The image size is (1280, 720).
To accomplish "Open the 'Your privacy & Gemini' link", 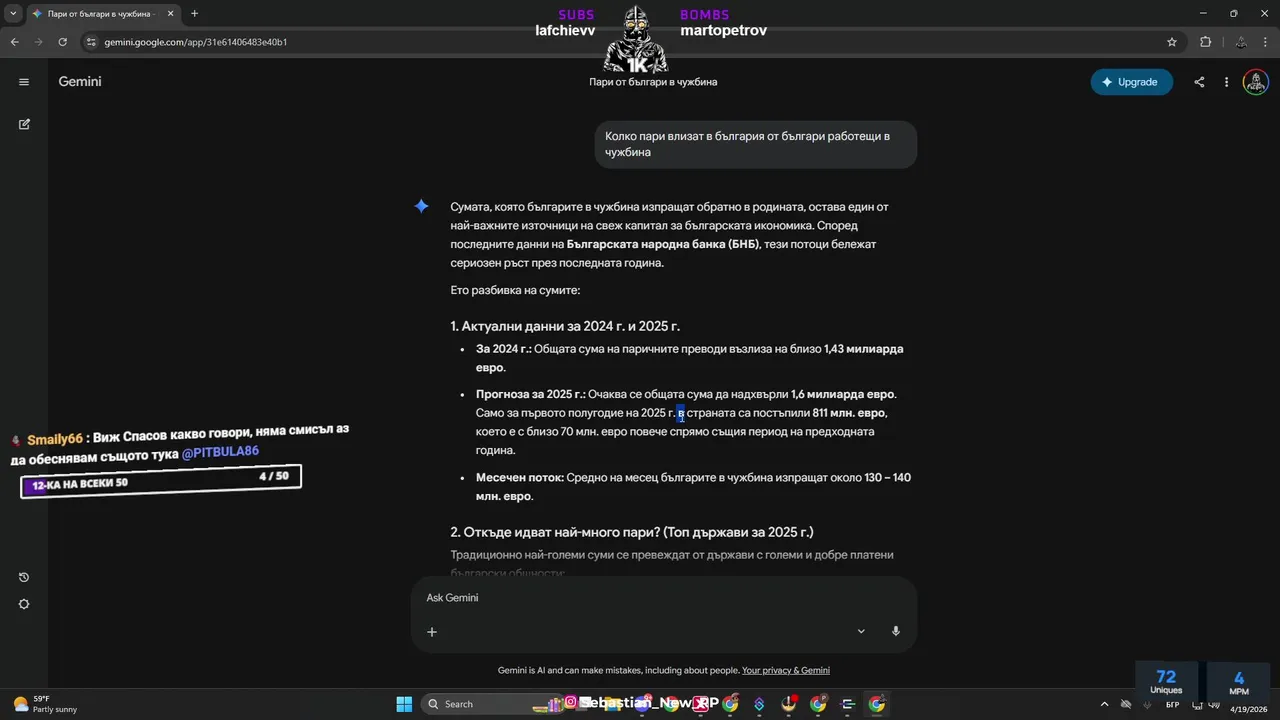I will click(786, 670).
